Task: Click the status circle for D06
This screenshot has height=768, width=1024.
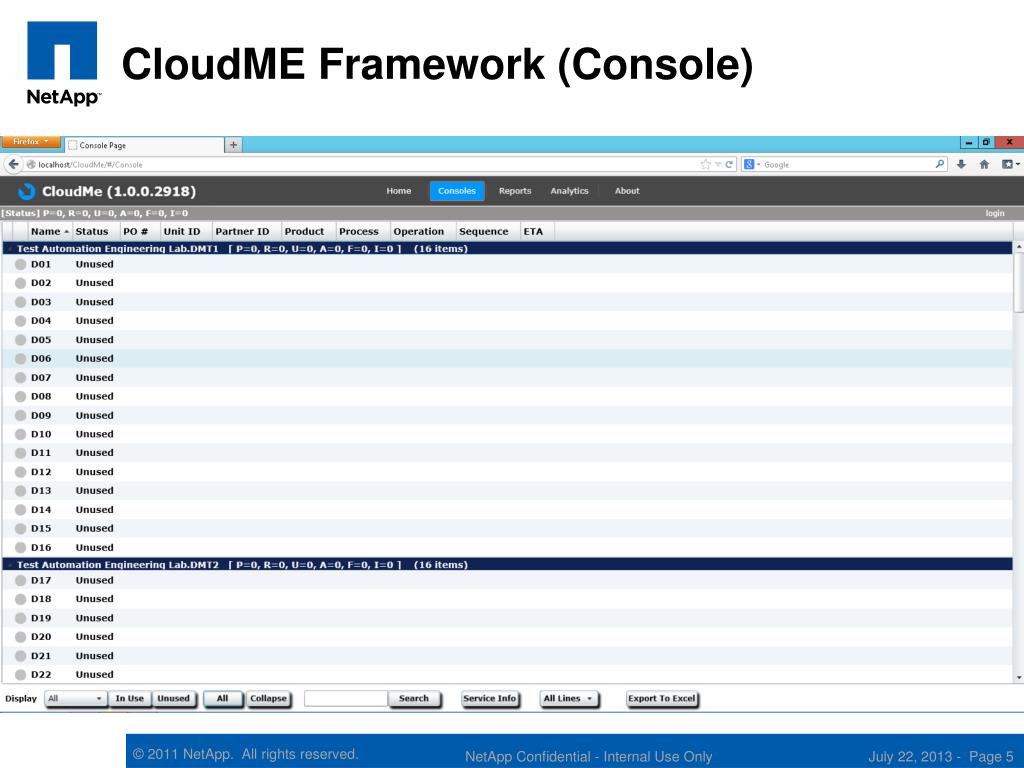Action: [20, 359]
